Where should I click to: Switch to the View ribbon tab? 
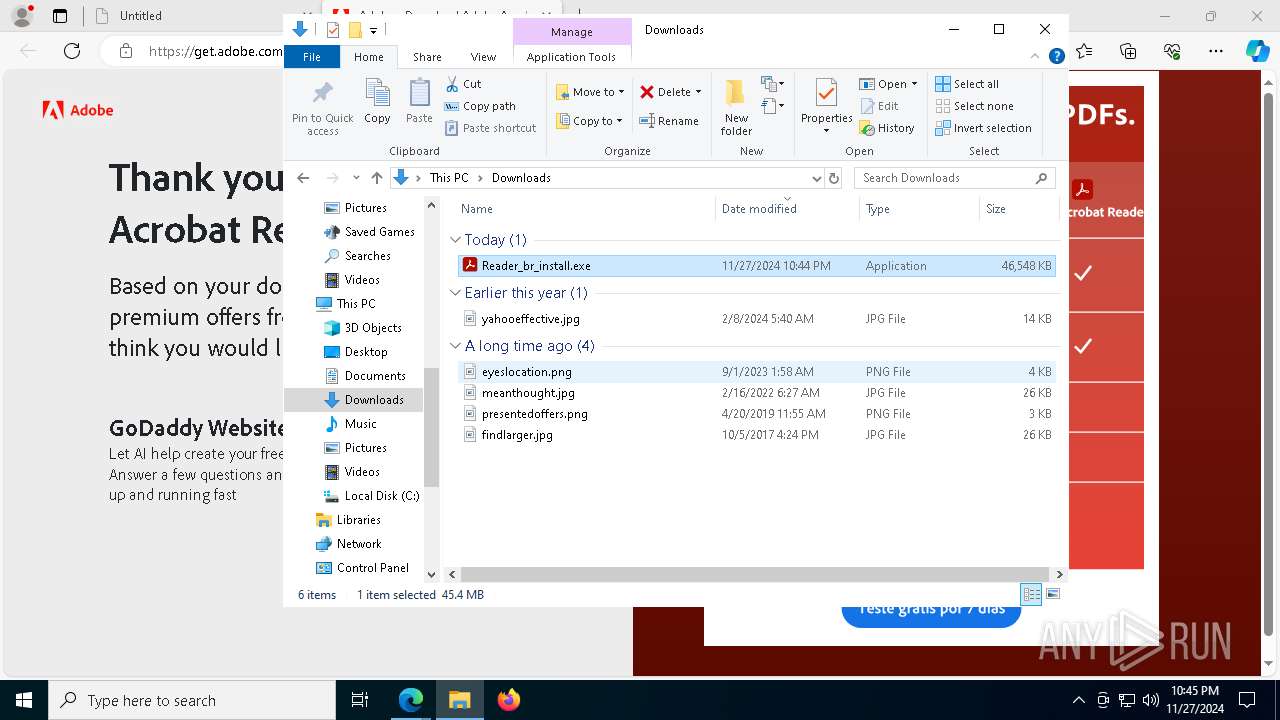pos(483,57)
